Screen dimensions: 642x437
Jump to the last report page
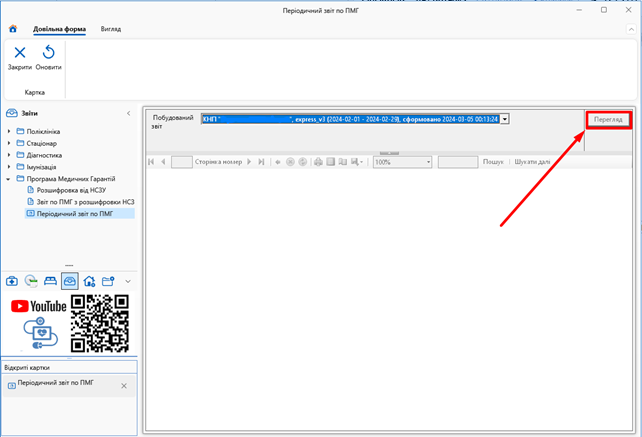[x=261, y=162]
